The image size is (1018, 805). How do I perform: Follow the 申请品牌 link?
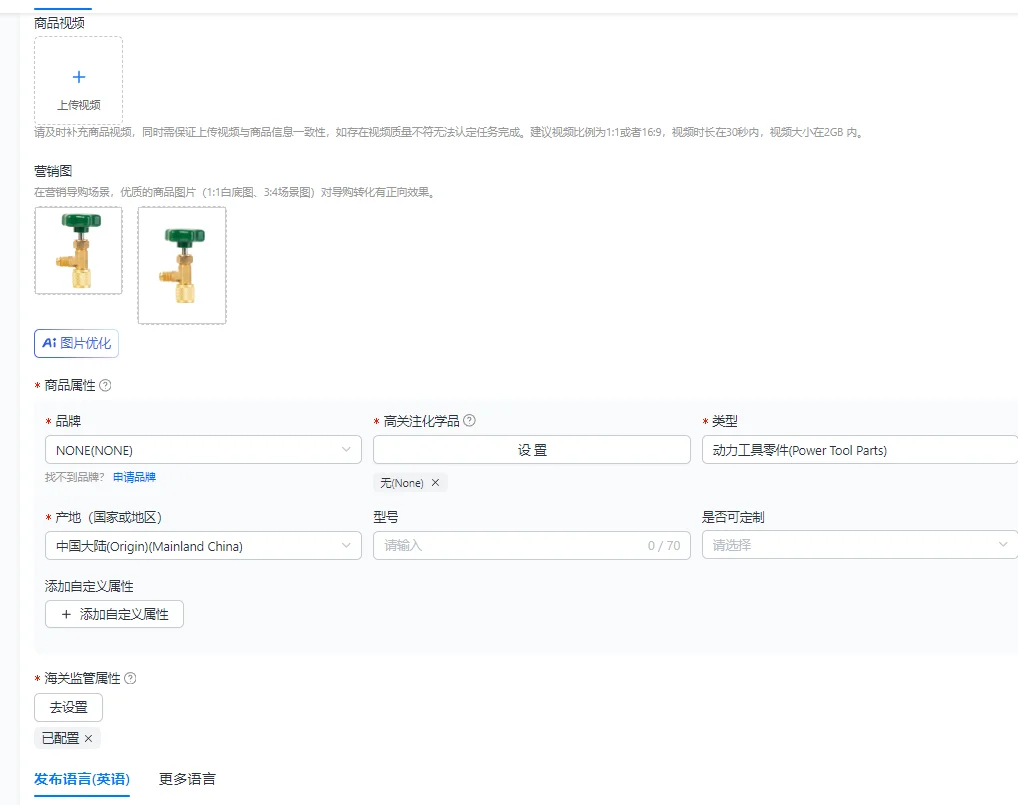coord(134,477)
